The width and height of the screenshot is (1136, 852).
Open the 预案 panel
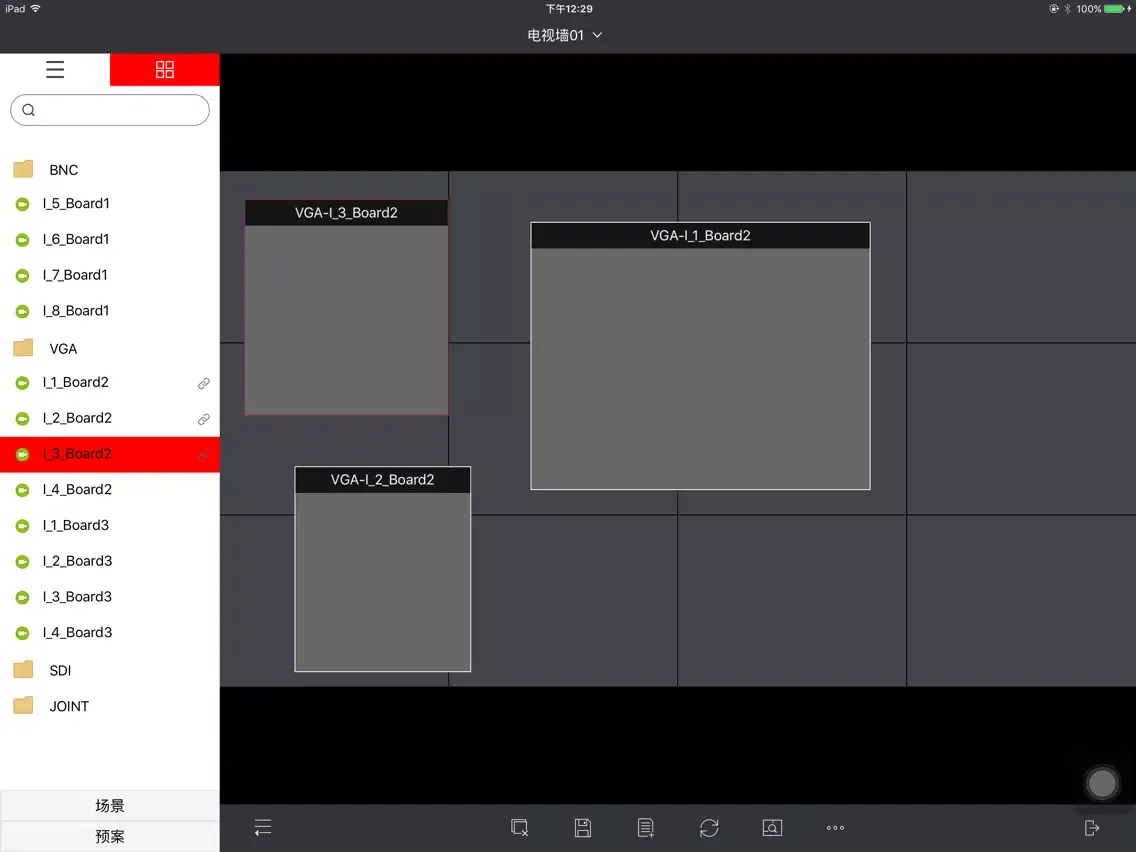click(110, 837)
